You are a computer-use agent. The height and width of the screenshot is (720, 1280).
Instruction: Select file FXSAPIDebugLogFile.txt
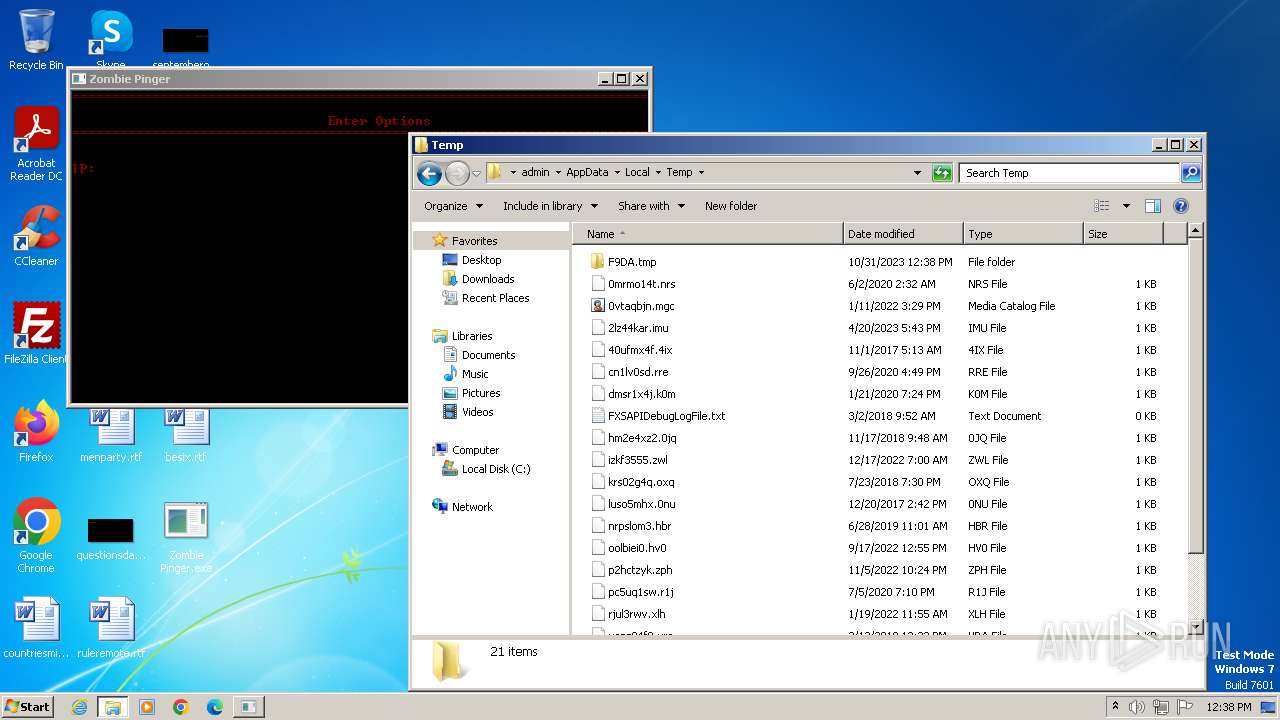tap(666, 416)
